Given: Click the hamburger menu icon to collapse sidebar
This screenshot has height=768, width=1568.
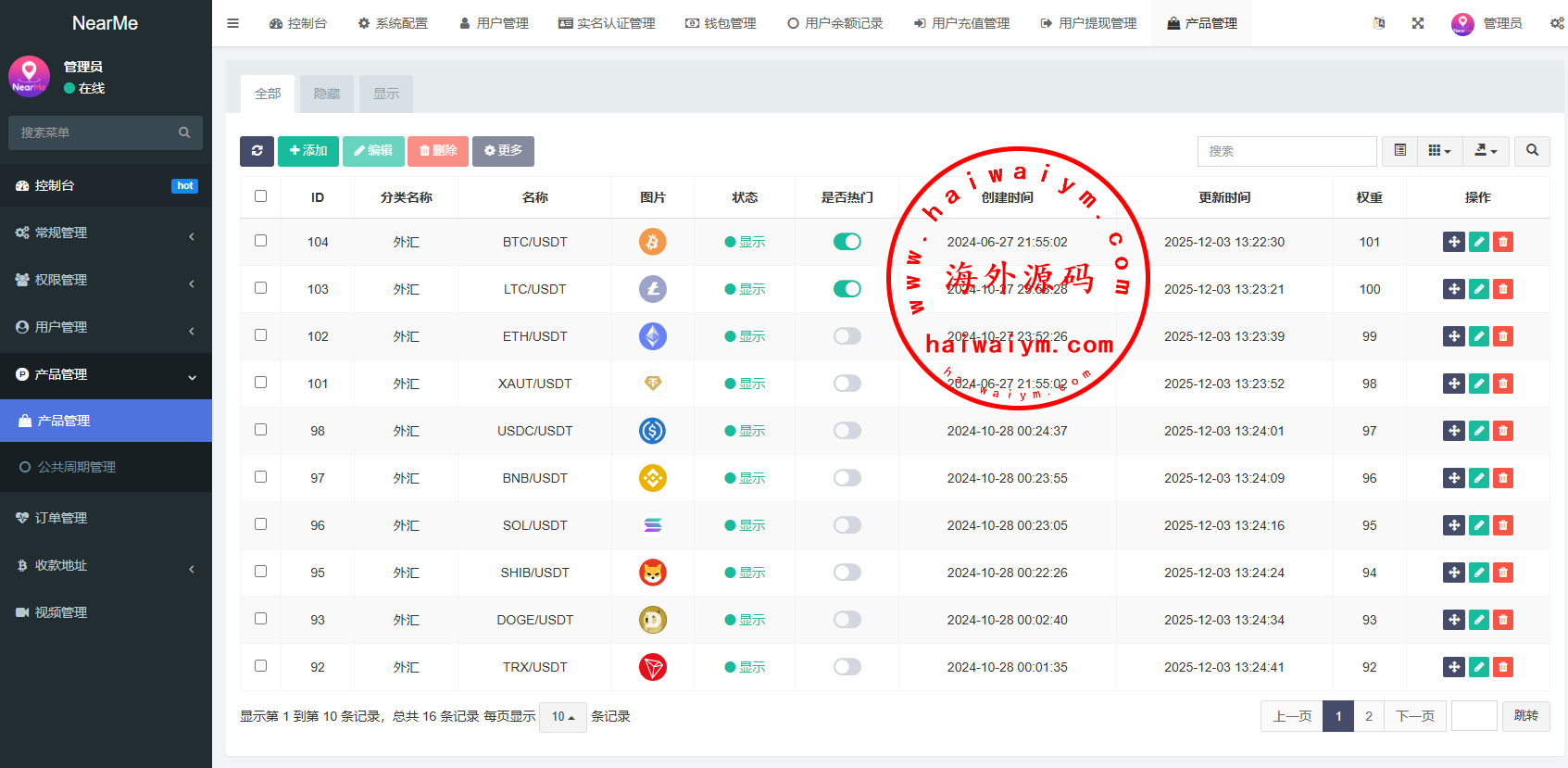Looking at the screenshot, I should point(233,23).
